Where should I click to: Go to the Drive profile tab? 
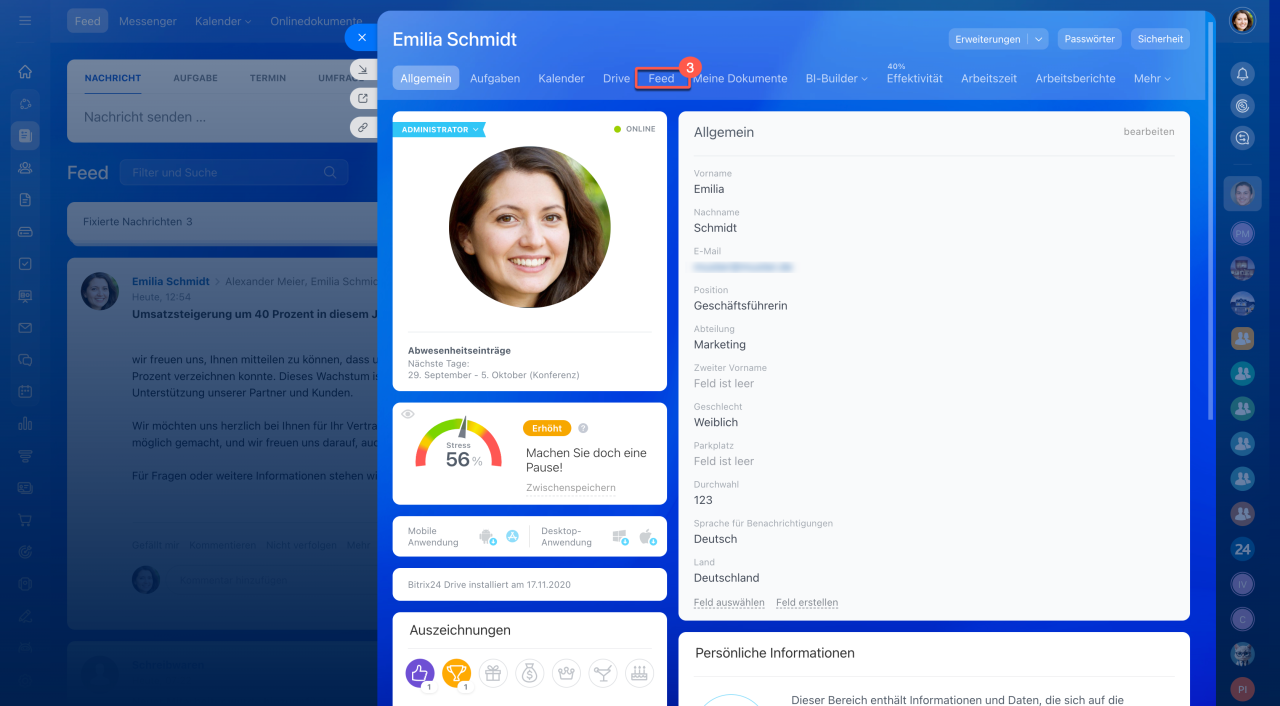click(x=616, y=78)
